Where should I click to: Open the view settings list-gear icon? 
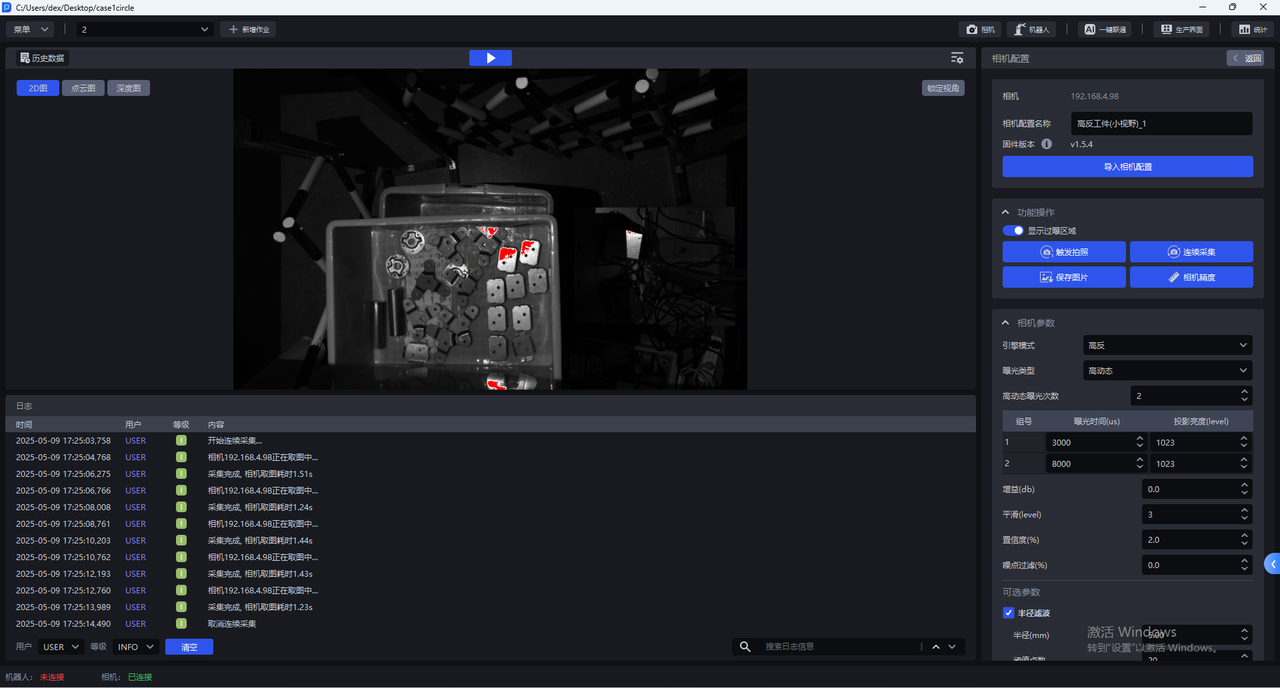tap(957, 58)
